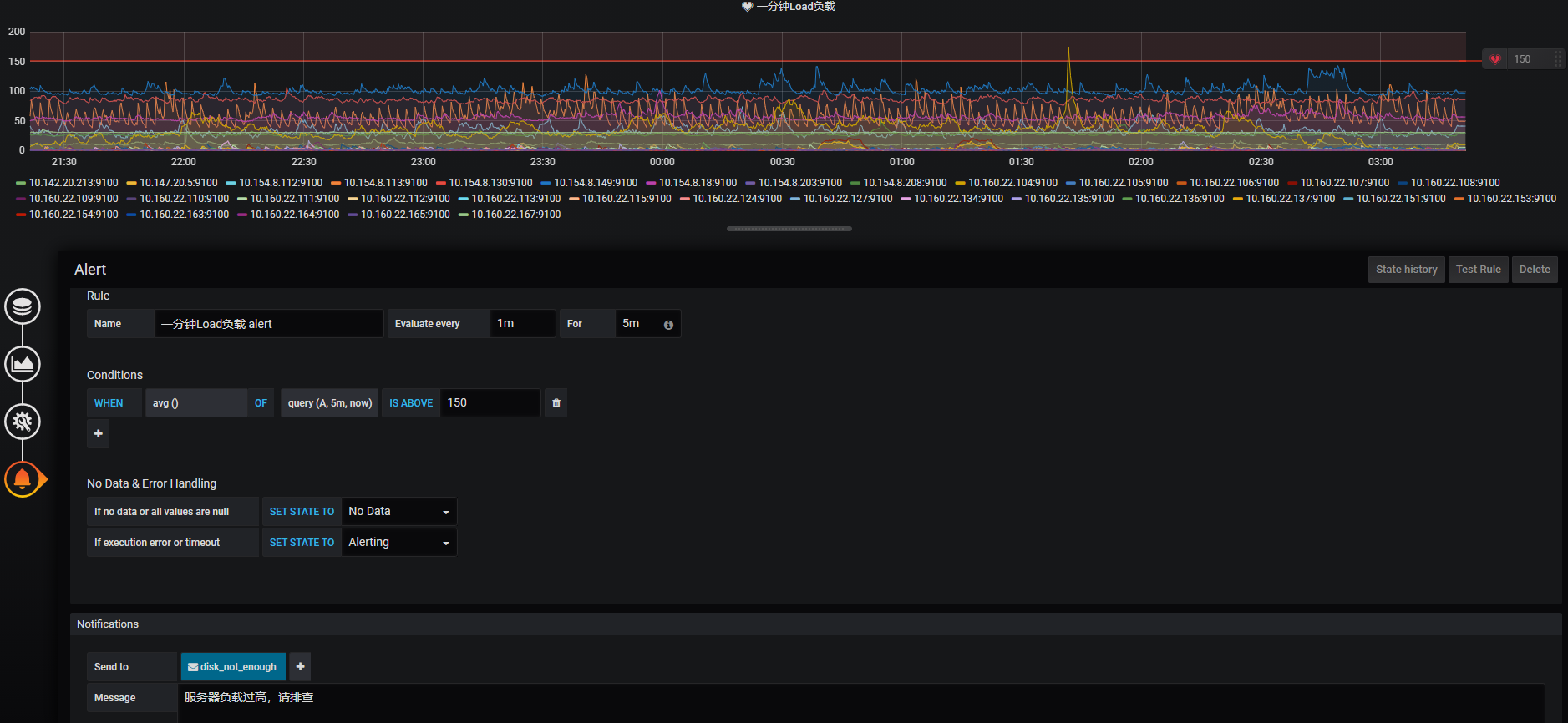Click the Test Rule button
The height and width of the screenshot is (723, 1568).
point(1478,270)
